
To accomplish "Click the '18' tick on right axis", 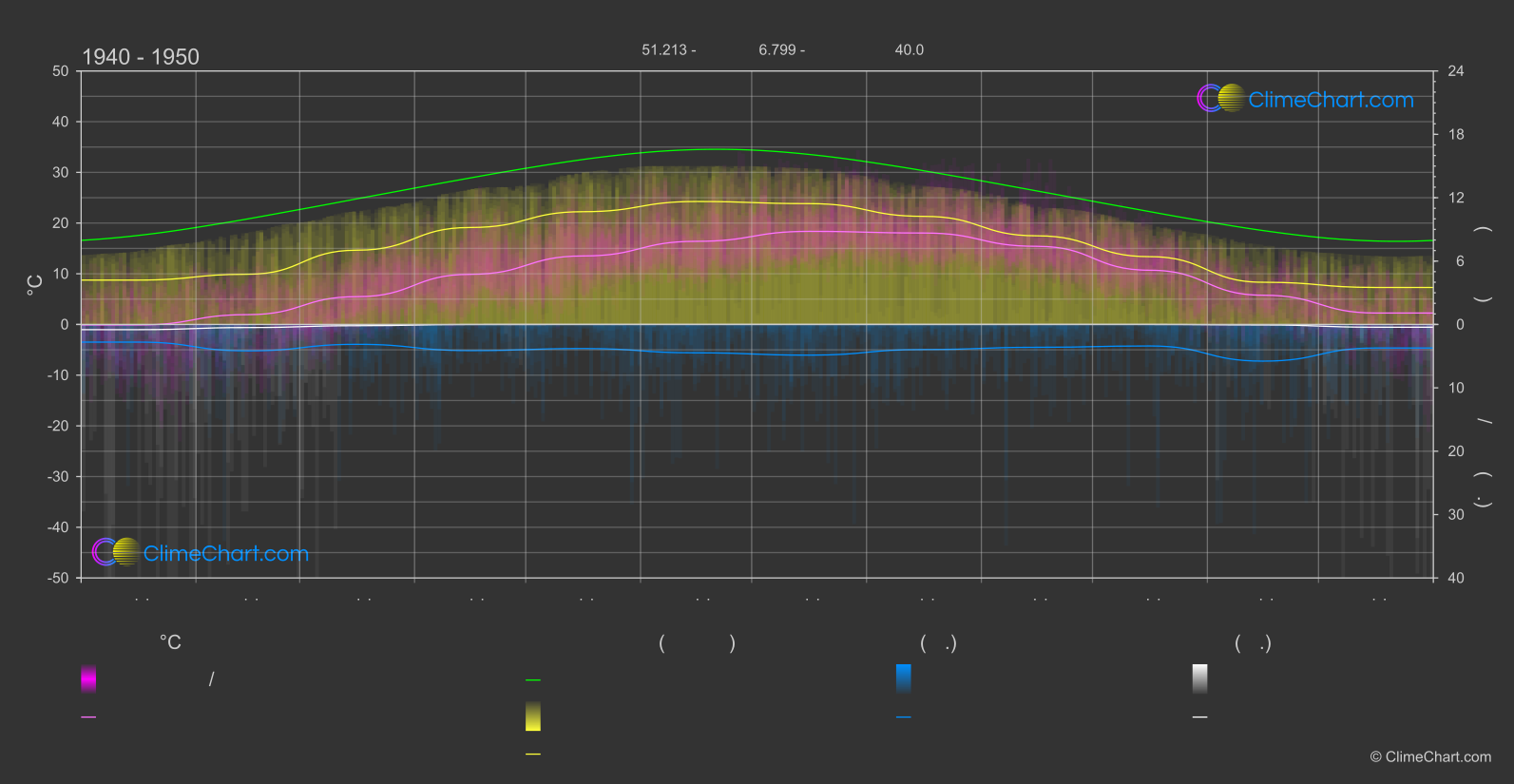I will coord(1456,135).
